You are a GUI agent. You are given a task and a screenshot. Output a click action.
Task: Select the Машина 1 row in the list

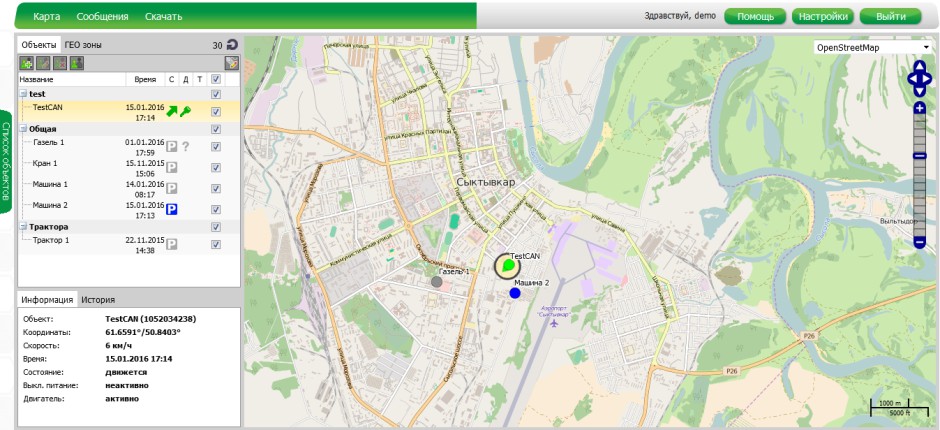[x=129, y=188]
